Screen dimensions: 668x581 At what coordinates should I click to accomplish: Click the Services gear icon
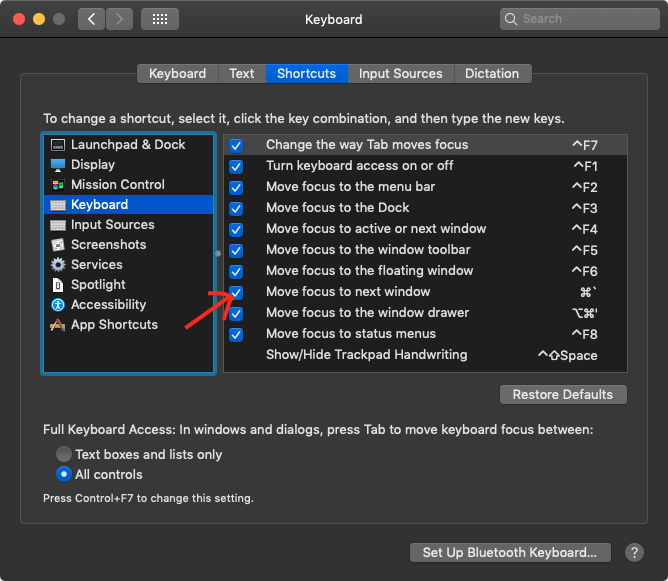58,265
